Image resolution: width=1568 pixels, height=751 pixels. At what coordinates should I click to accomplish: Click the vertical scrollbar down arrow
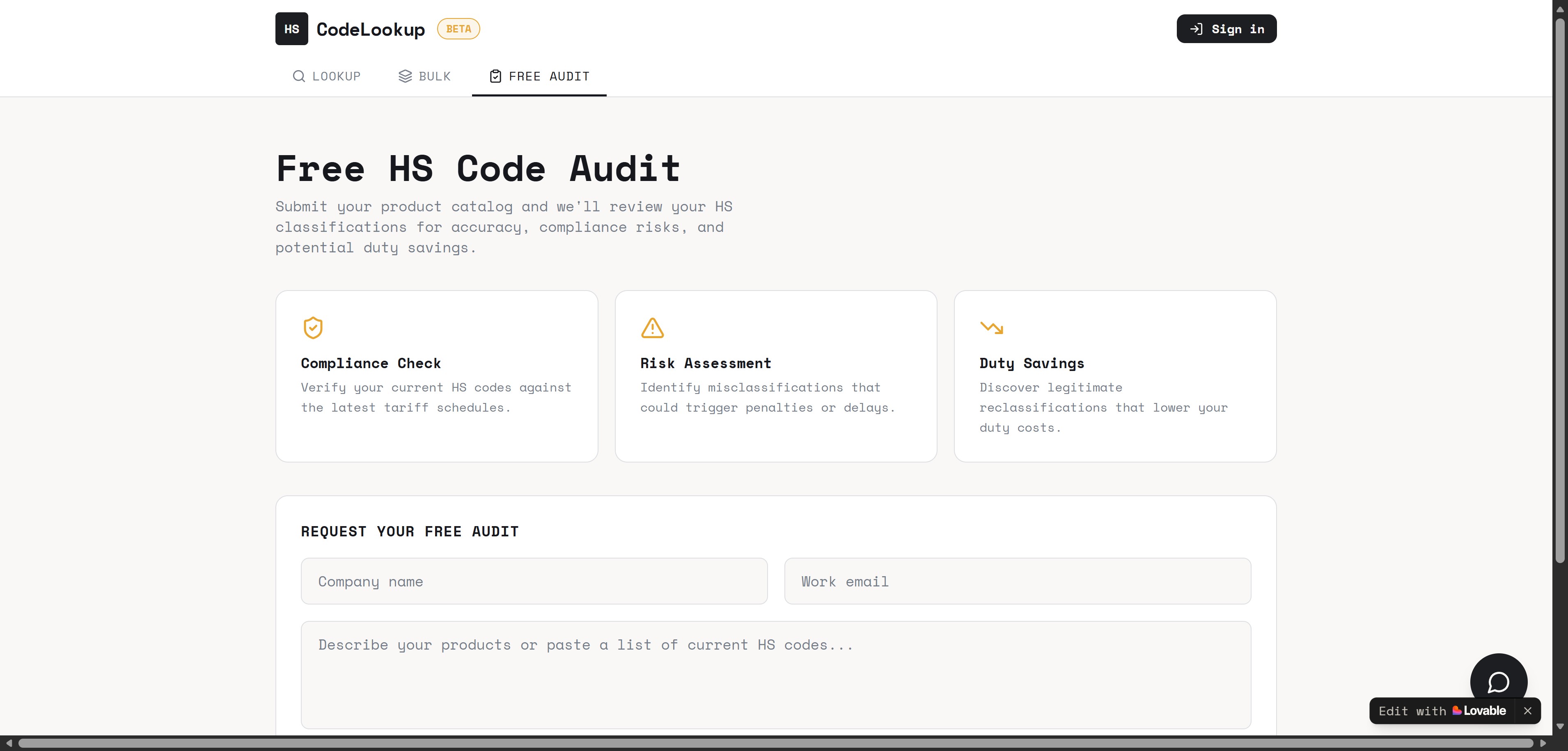click(x=1559, y=726)
